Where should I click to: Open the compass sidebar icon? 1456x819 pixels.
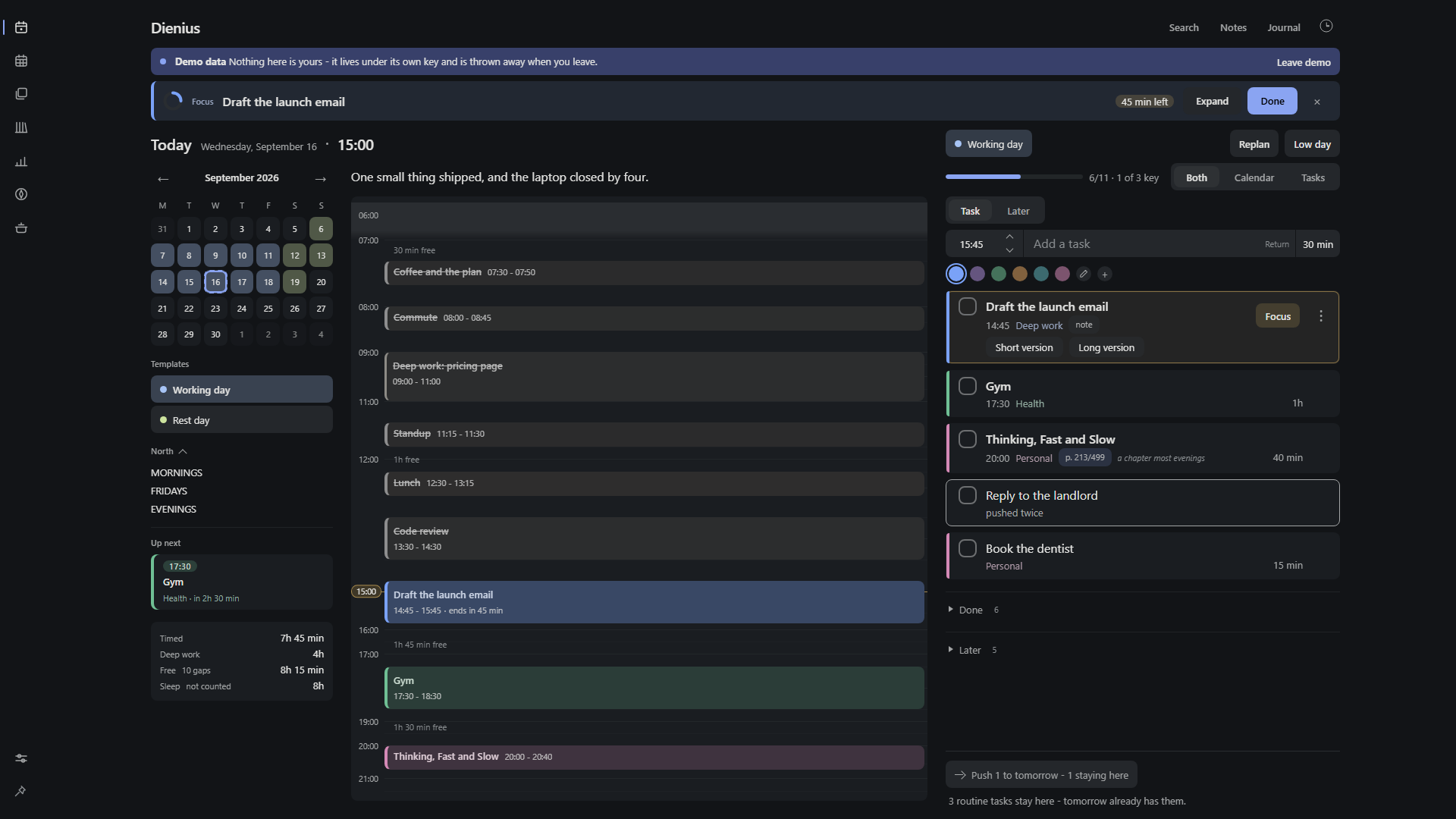point(21,194)
